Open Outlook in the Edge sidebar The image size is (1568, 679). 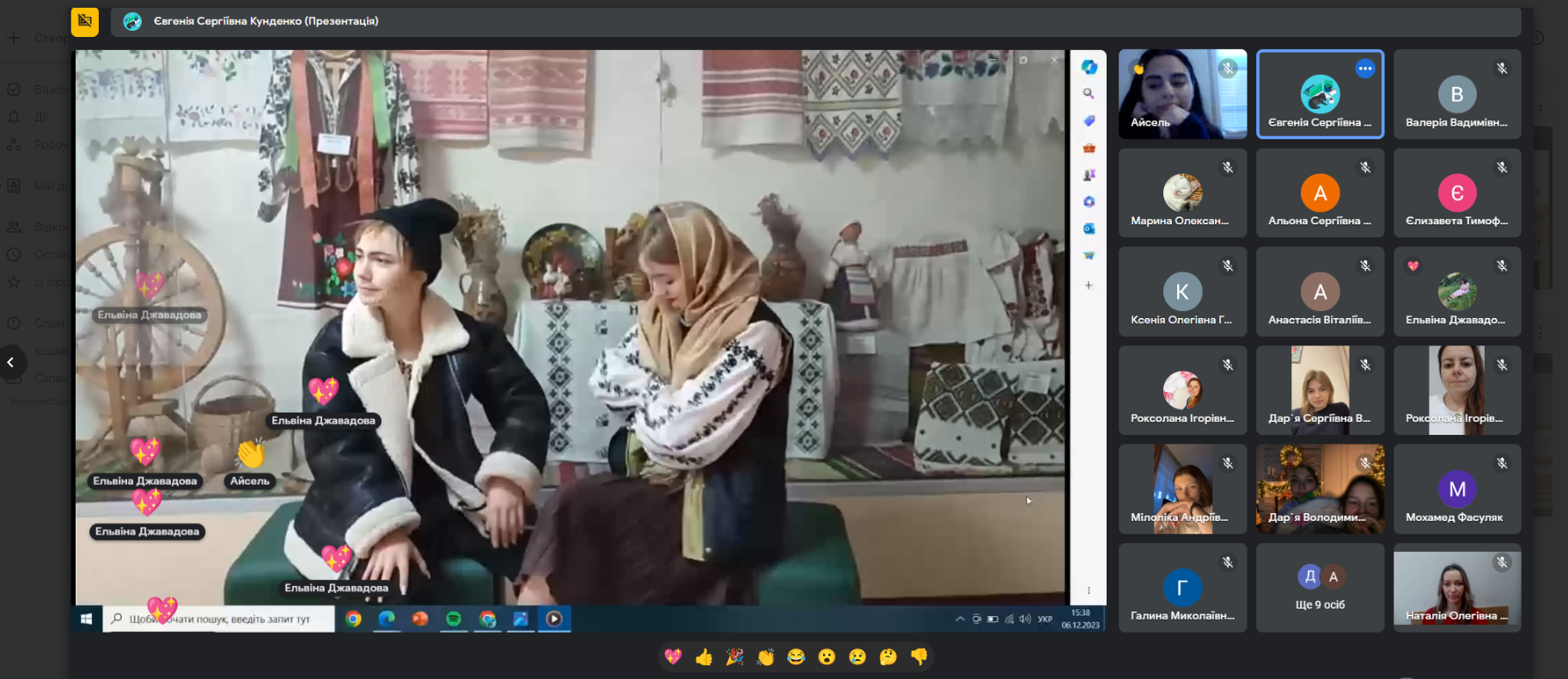[x=1089, y=229]
